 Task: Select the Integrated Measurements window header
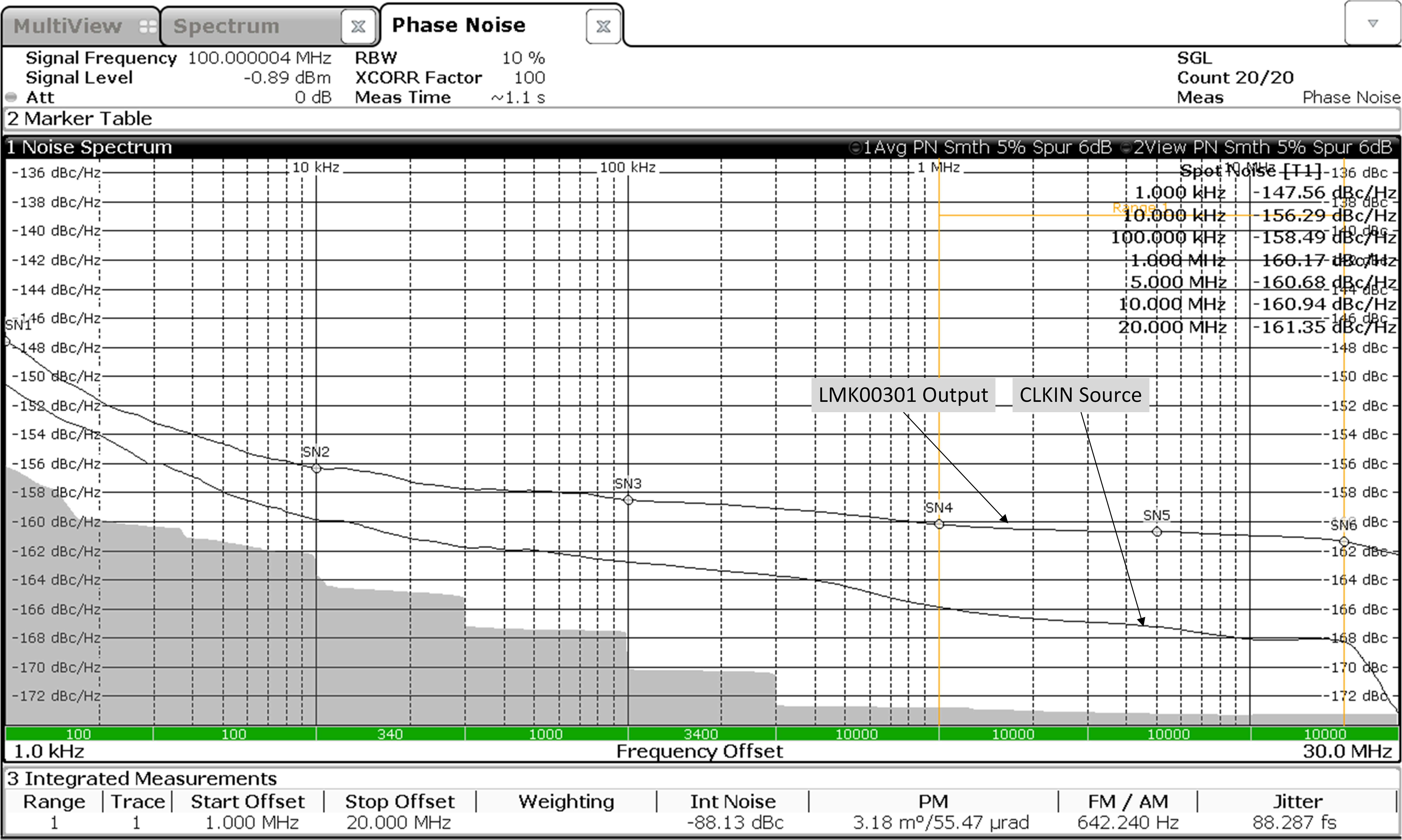(x=142, y=779)
